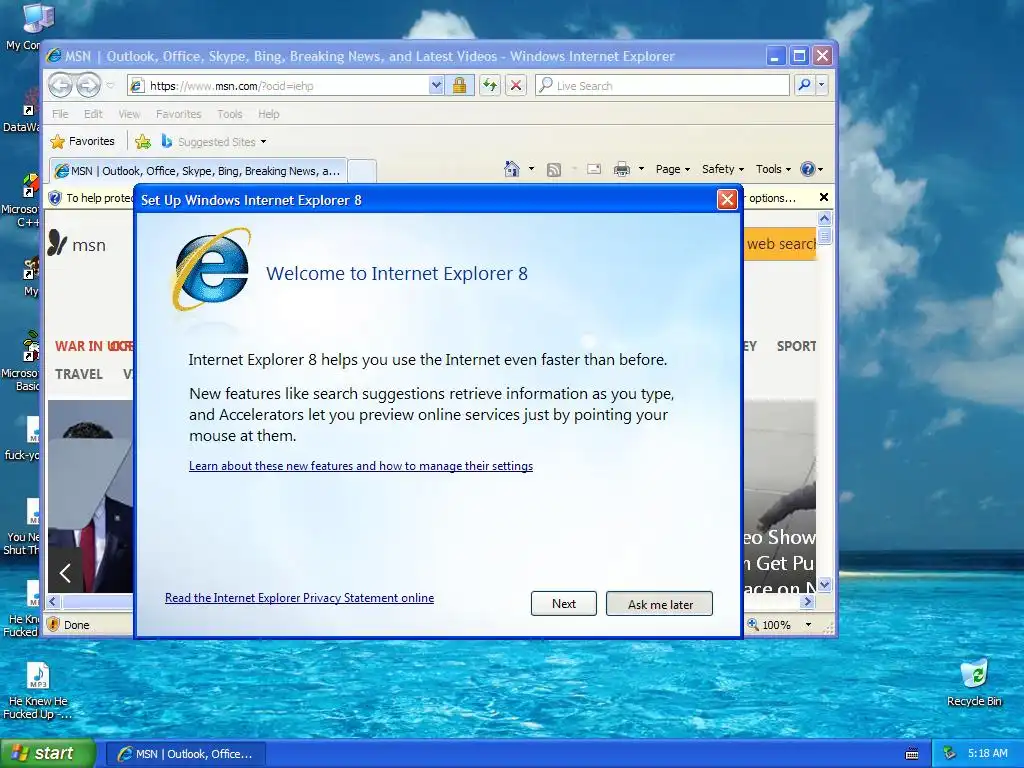This screenshot has width=1024, height=768.
Task: Click the TRAVEL navigation link
Action: tap(79, 374)
